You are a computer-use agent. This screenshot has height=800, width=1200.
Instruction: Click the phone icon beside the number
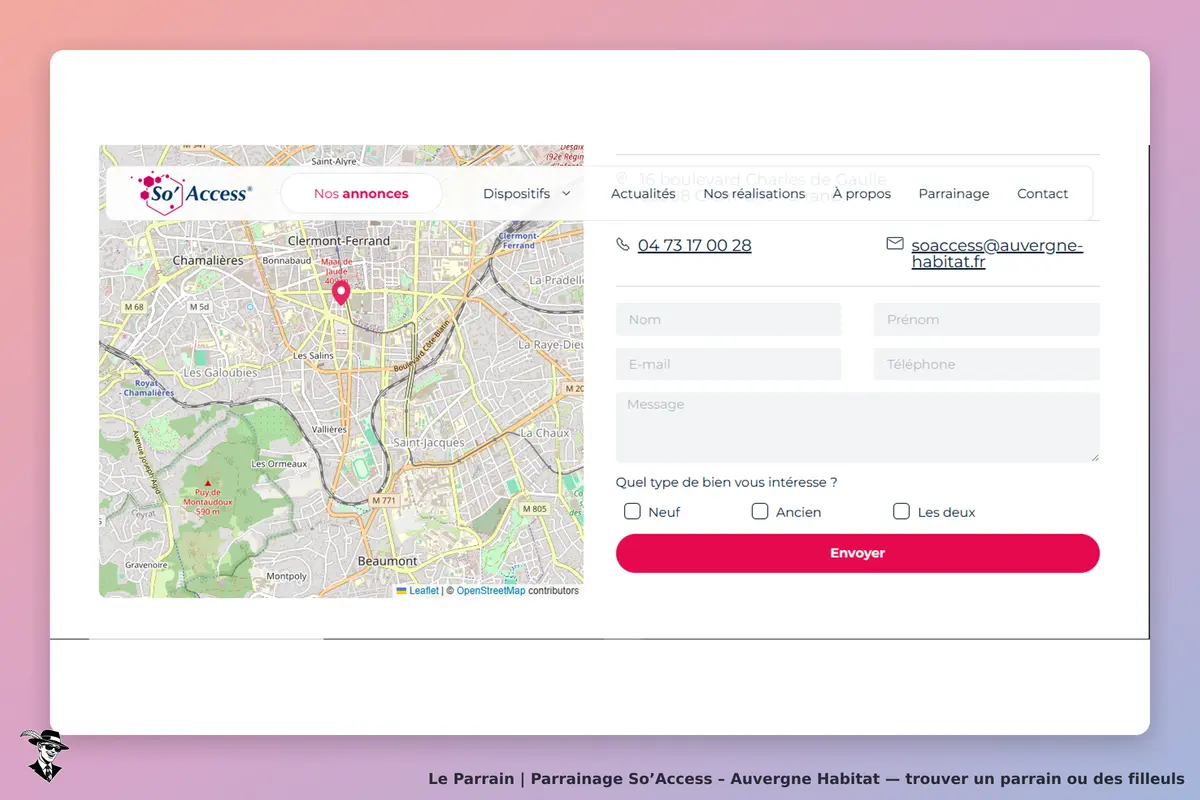[x=623, y=245]
